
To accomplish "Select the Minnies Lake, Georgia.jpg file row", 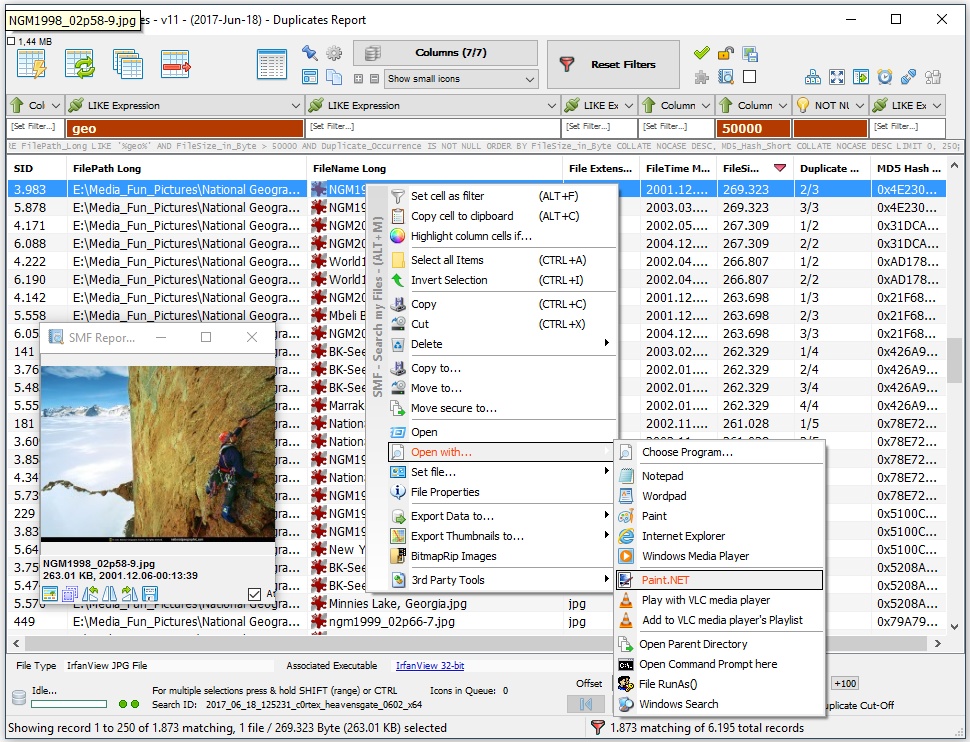I will click(x=397, y=603).
